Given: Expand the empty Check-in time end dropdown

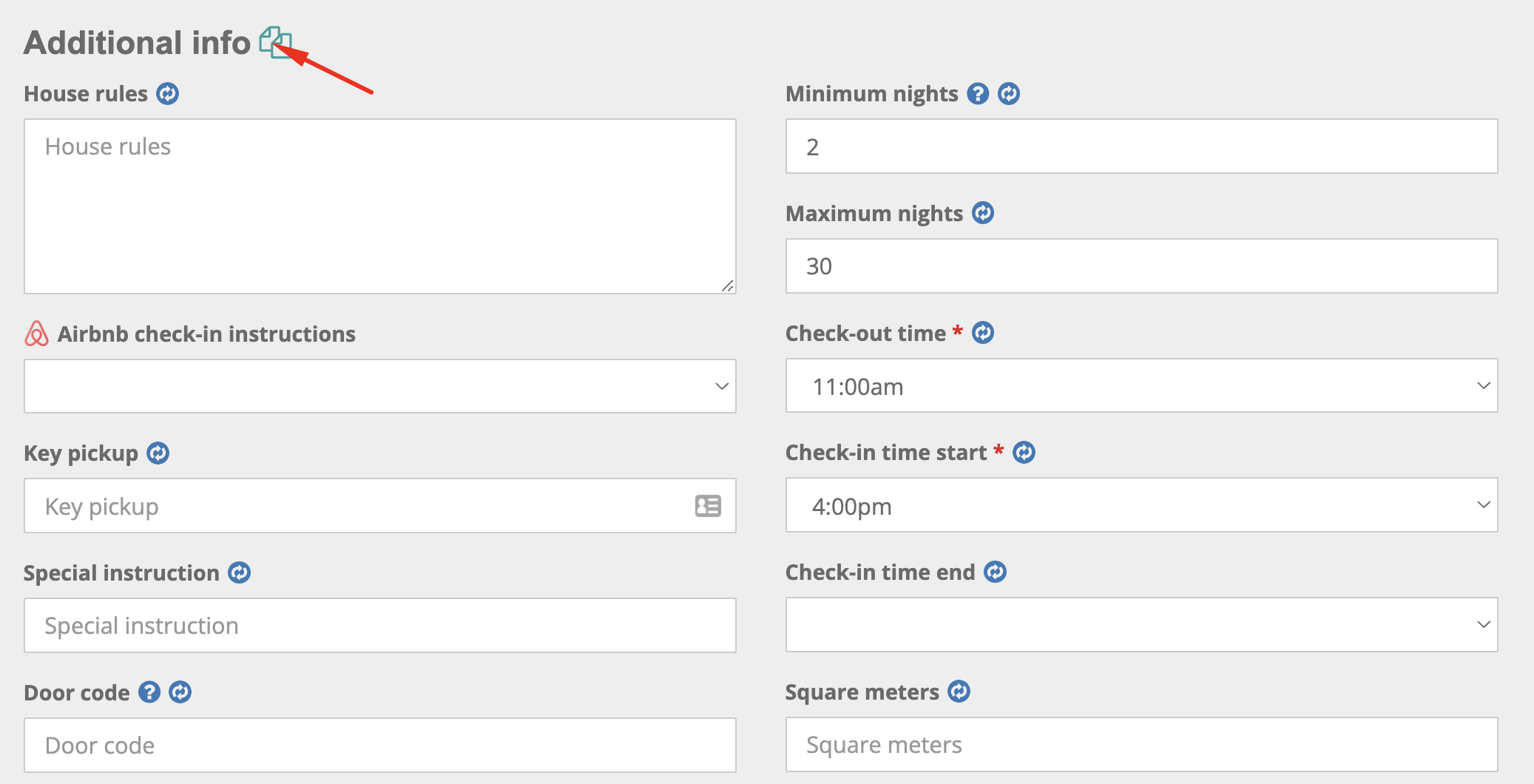Looking at the screenshot, I should [1141, 625].
